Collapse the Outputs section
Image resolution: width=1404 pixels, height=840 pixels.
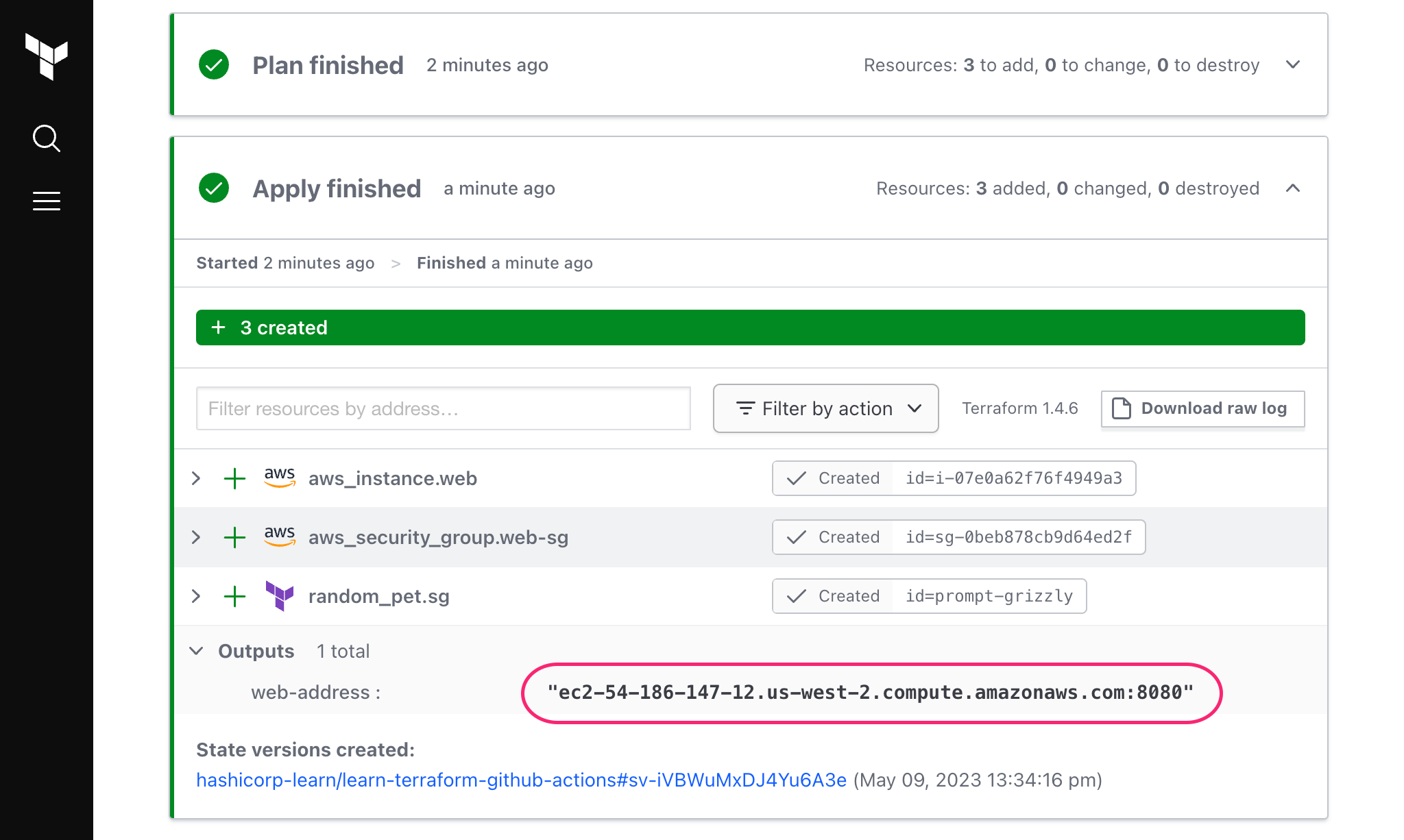(196, 651)
